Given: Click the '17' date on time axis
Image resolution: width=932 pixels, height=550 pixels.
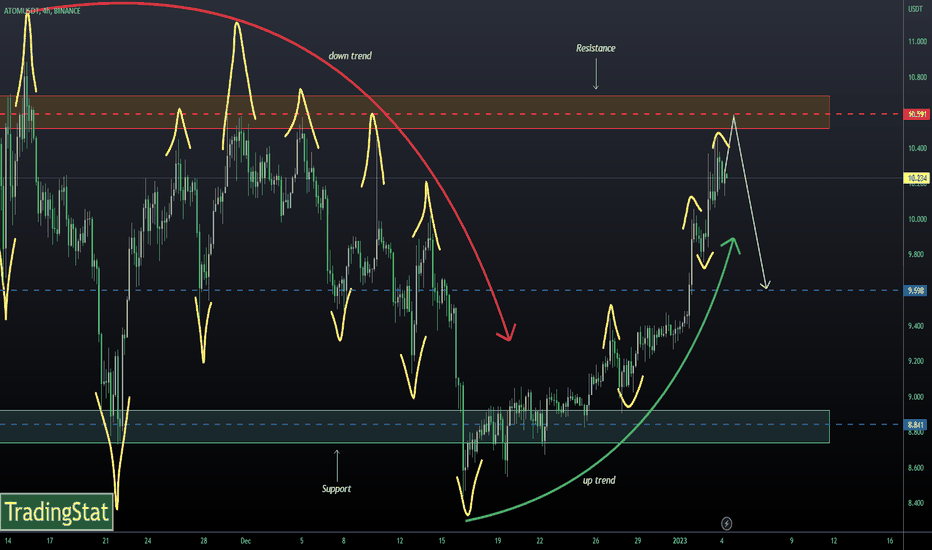Looking at the screenshot, I should [x=50, y=541].
